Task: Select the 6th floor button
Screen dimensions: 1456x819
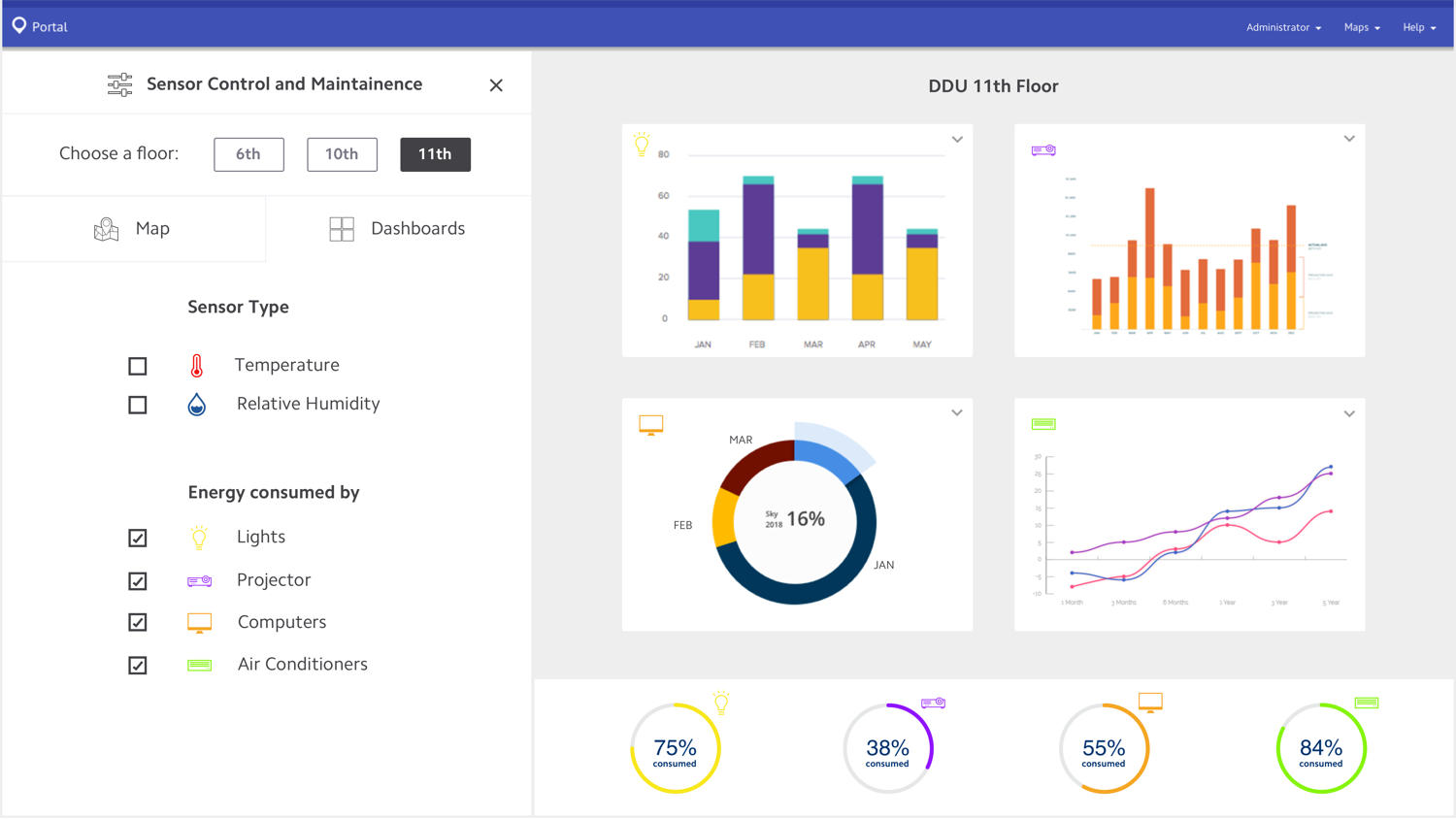Action: (248, 154)
